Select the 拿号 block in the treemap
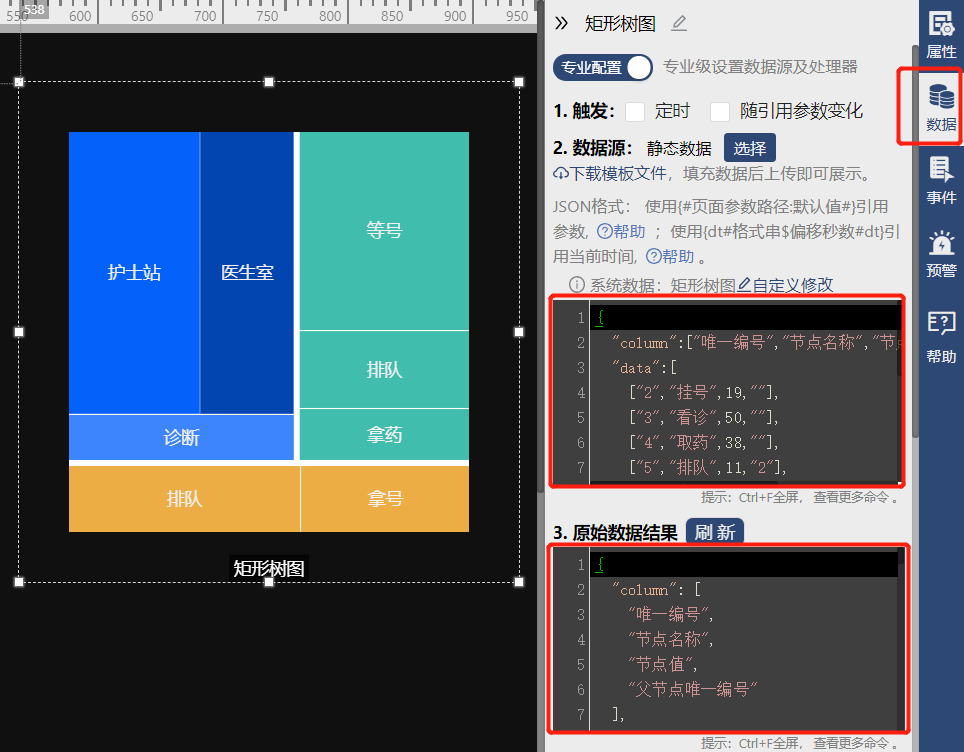This screenshot has width=964, height=752. pyautogui.click(x=385, y=499)
